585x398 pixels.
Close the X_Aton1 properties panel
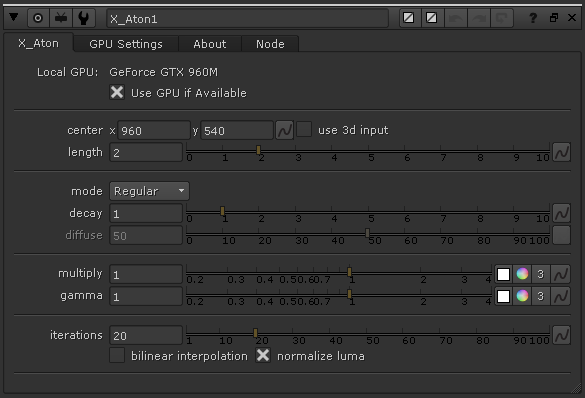572,18
